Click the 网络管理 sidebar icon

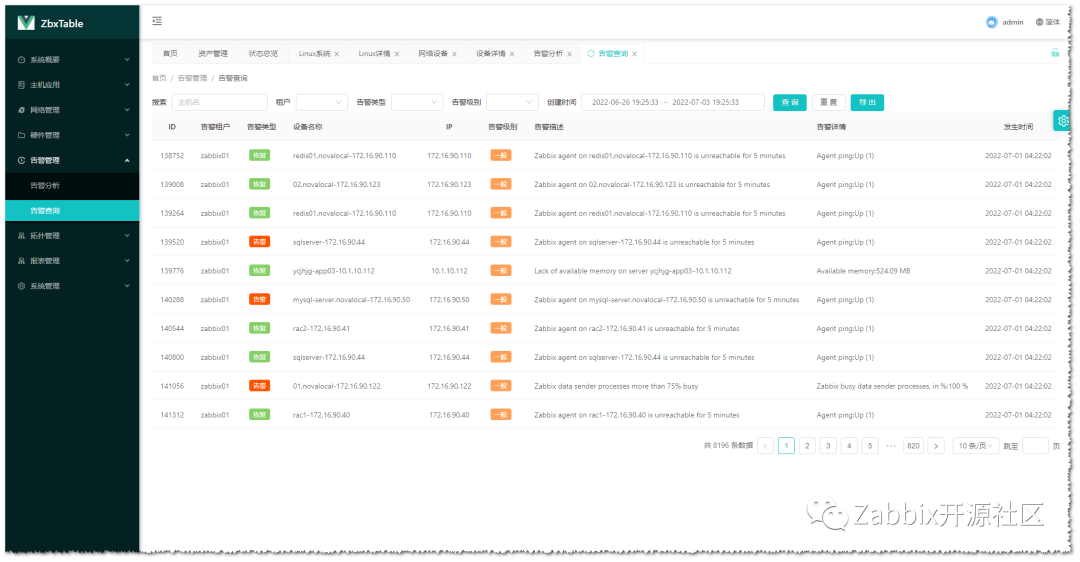coord(21,110)
